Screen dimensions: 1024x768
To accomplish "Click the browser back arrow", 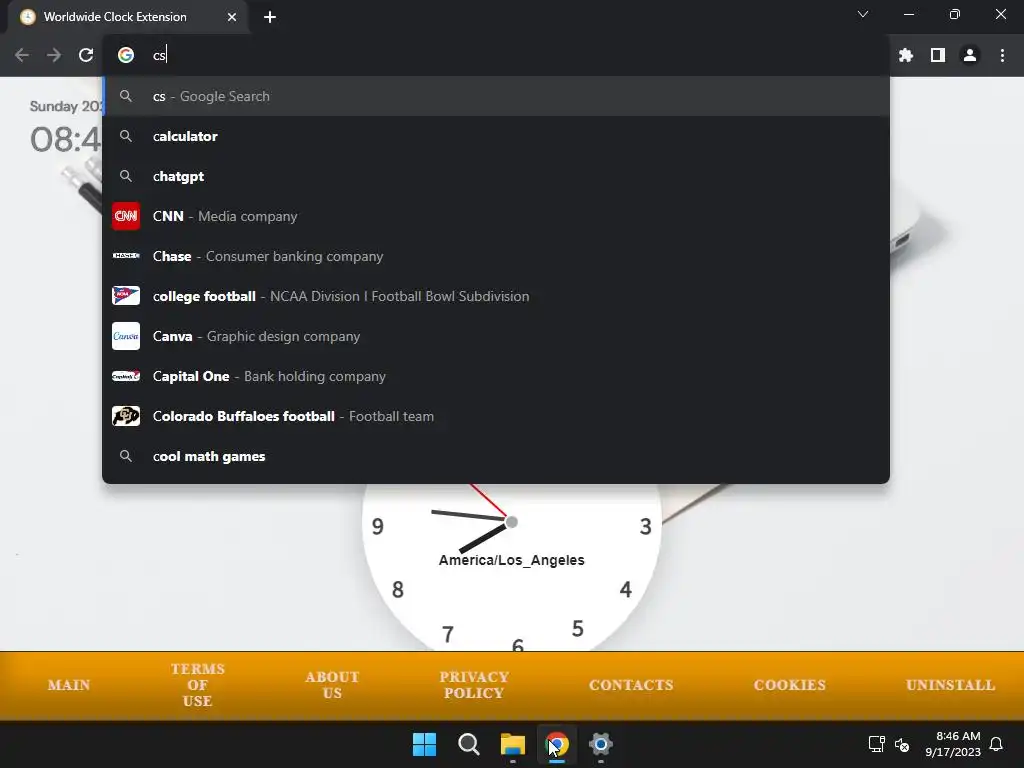I will (22, 56).
